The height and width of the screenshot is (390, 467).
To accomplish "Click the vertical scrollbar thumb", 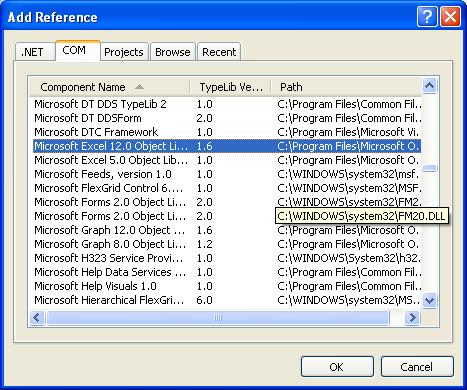I will pyautogui.click(x=430, y=168).
